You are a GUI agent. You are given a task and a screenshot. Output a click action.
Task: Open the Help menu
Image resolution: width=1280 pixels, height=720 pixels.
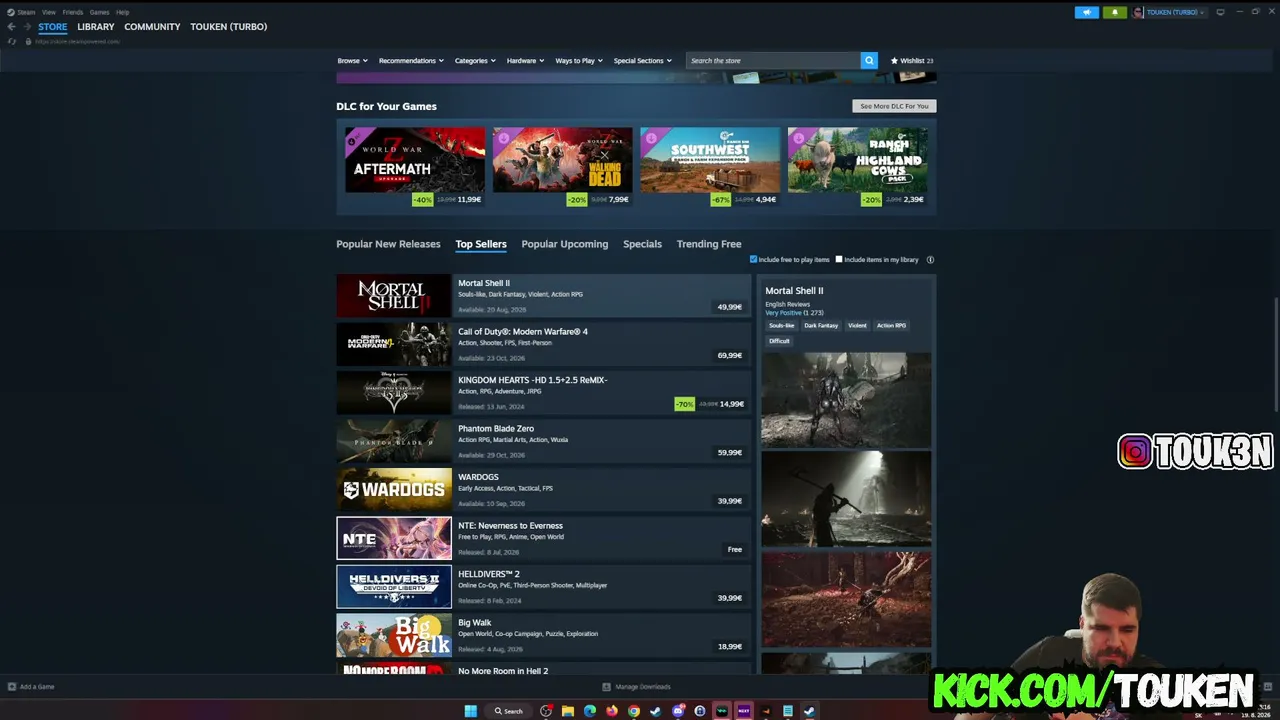tap(122, 12)
